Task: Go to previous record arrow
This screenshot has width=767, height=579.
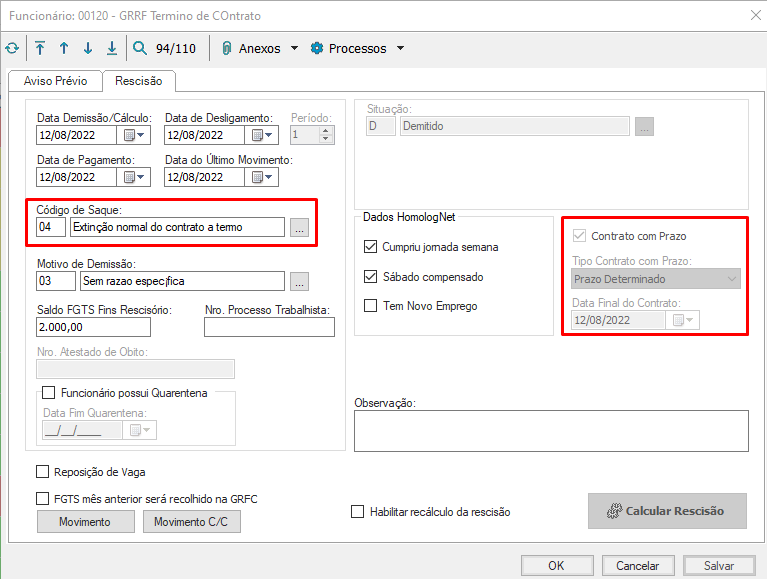Action: point(64,48)
